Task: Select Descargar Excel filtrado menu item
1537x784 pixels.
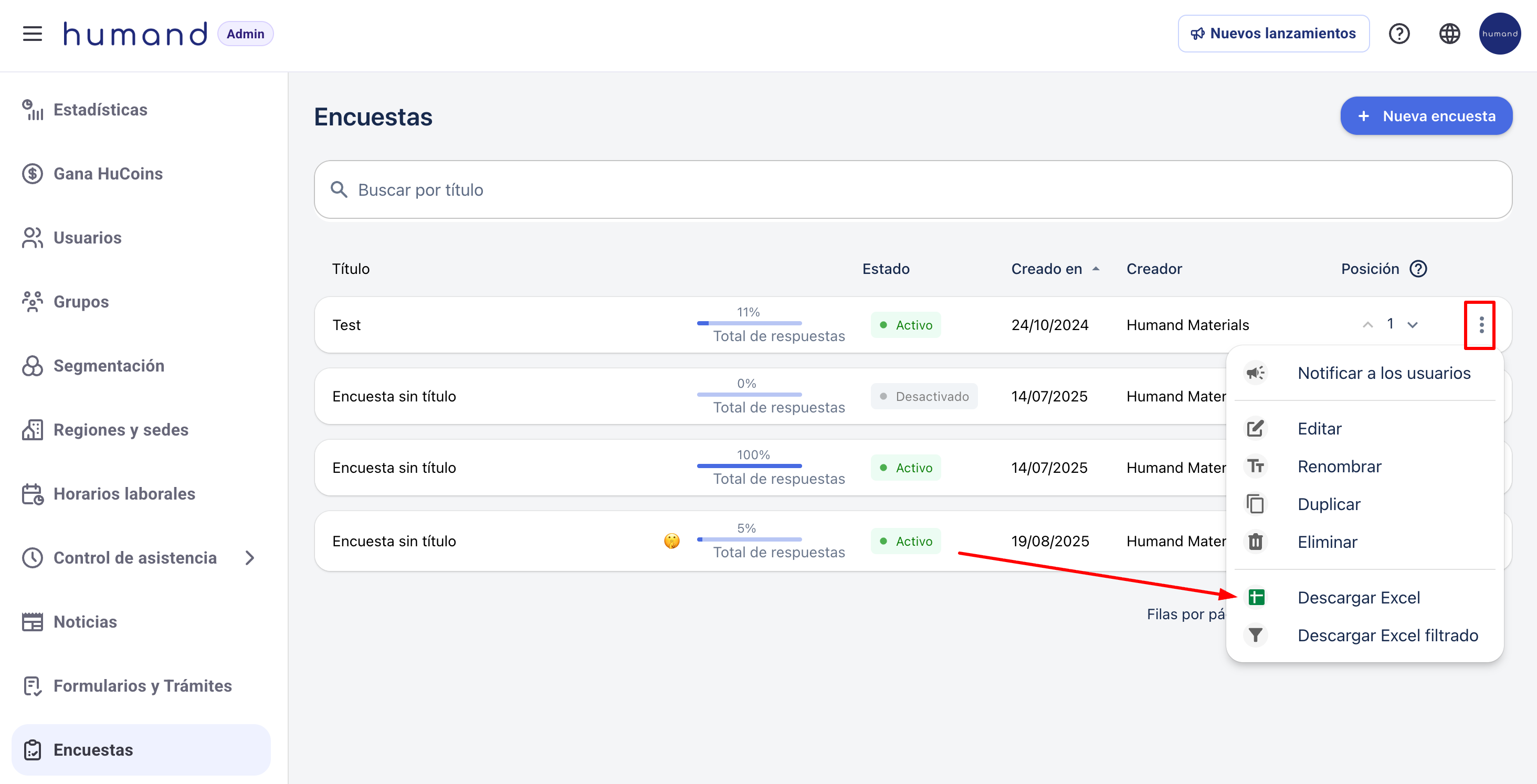Action: pyautogui.click(x=1387, y=635)
